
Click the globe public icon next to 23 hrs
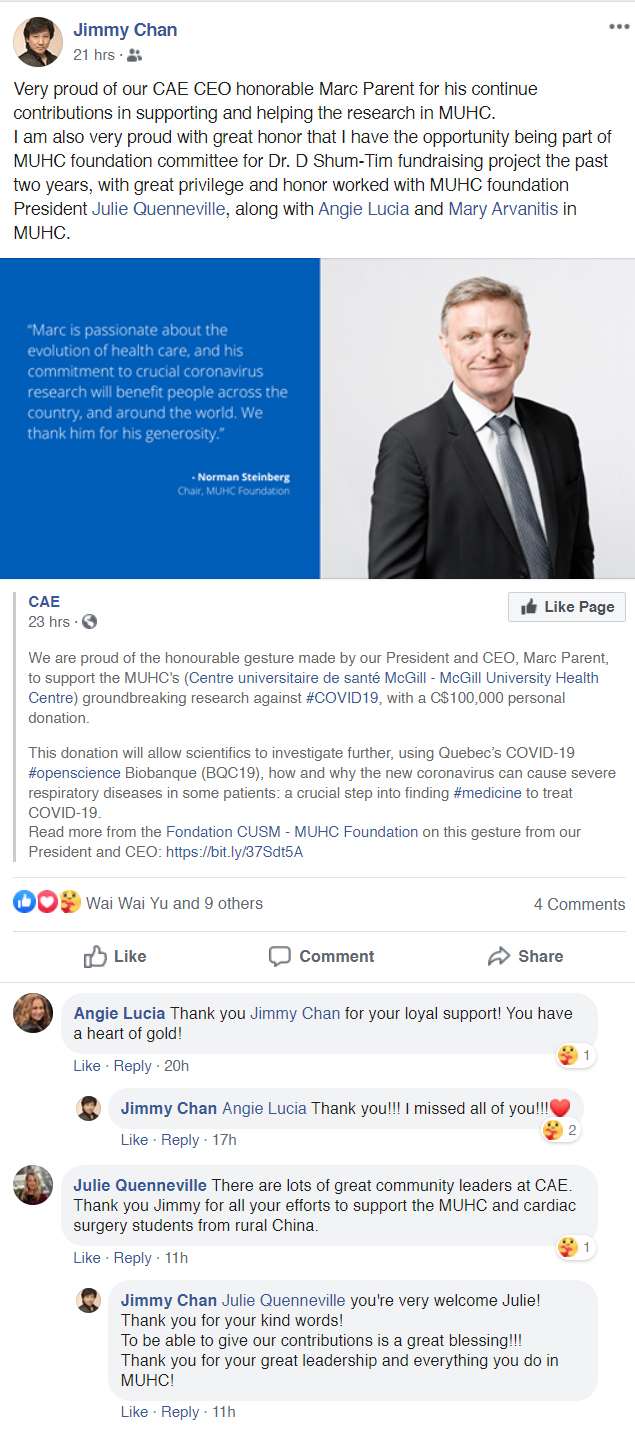click(x=89, y=622)
